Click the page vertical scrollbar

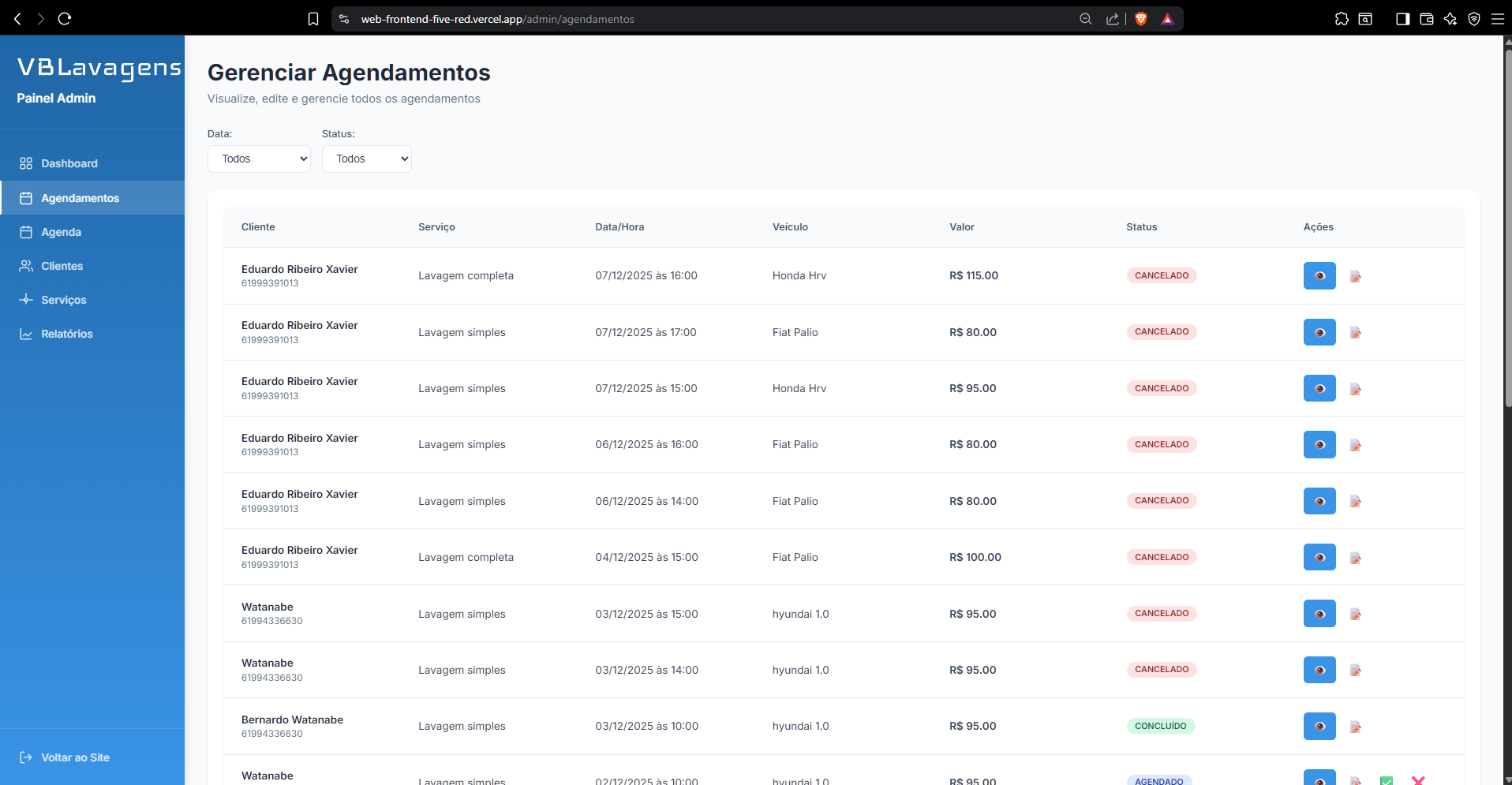pos(1507,229)
